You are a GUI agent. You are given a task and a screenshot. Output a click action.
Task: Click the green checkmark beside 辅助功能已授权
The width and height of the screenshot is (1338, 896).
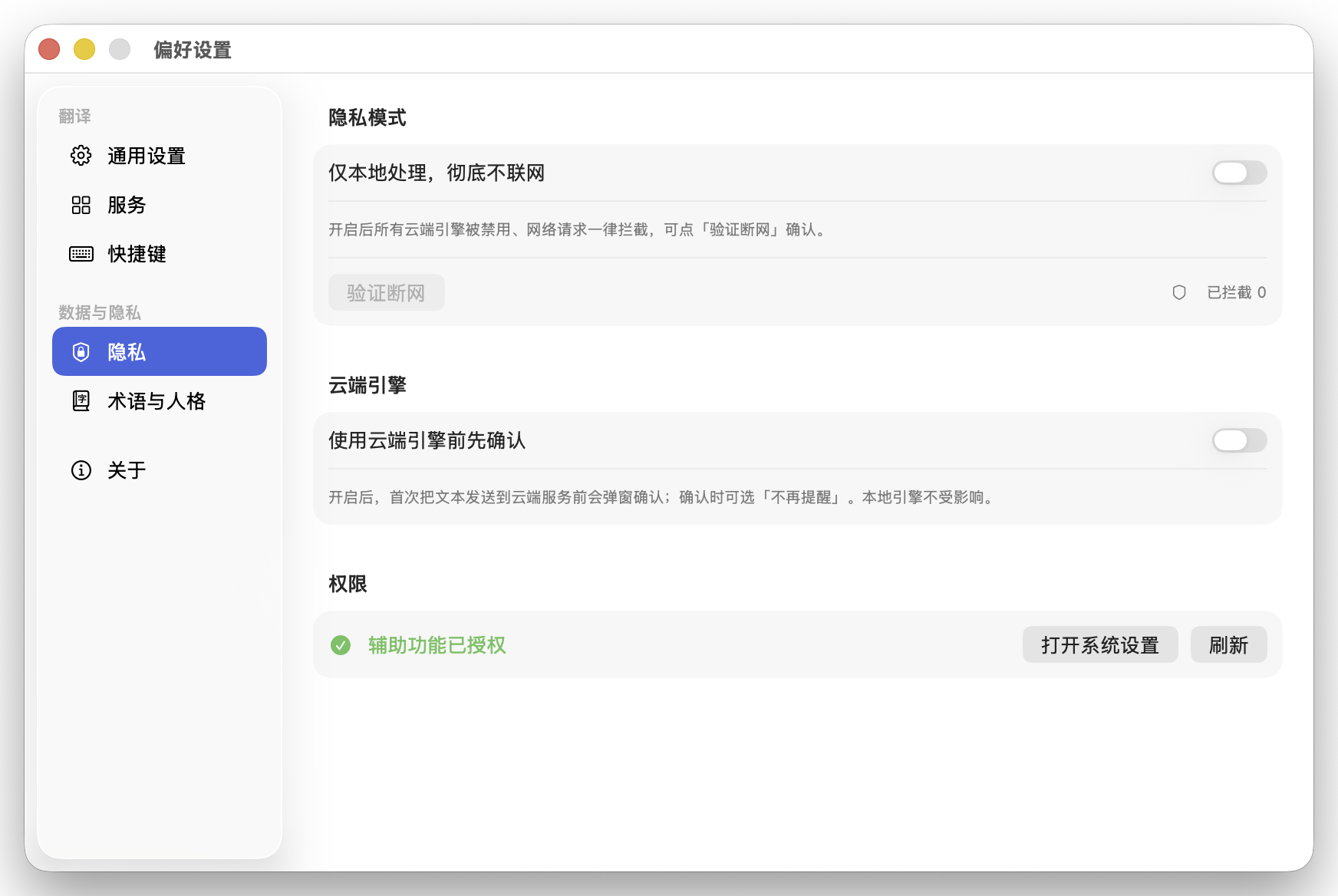point(341,645)
